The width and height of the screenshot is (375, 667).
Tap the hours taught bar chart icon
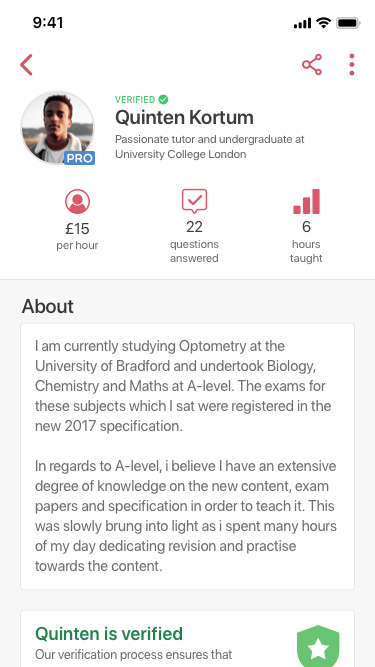(x=306, y=201)
